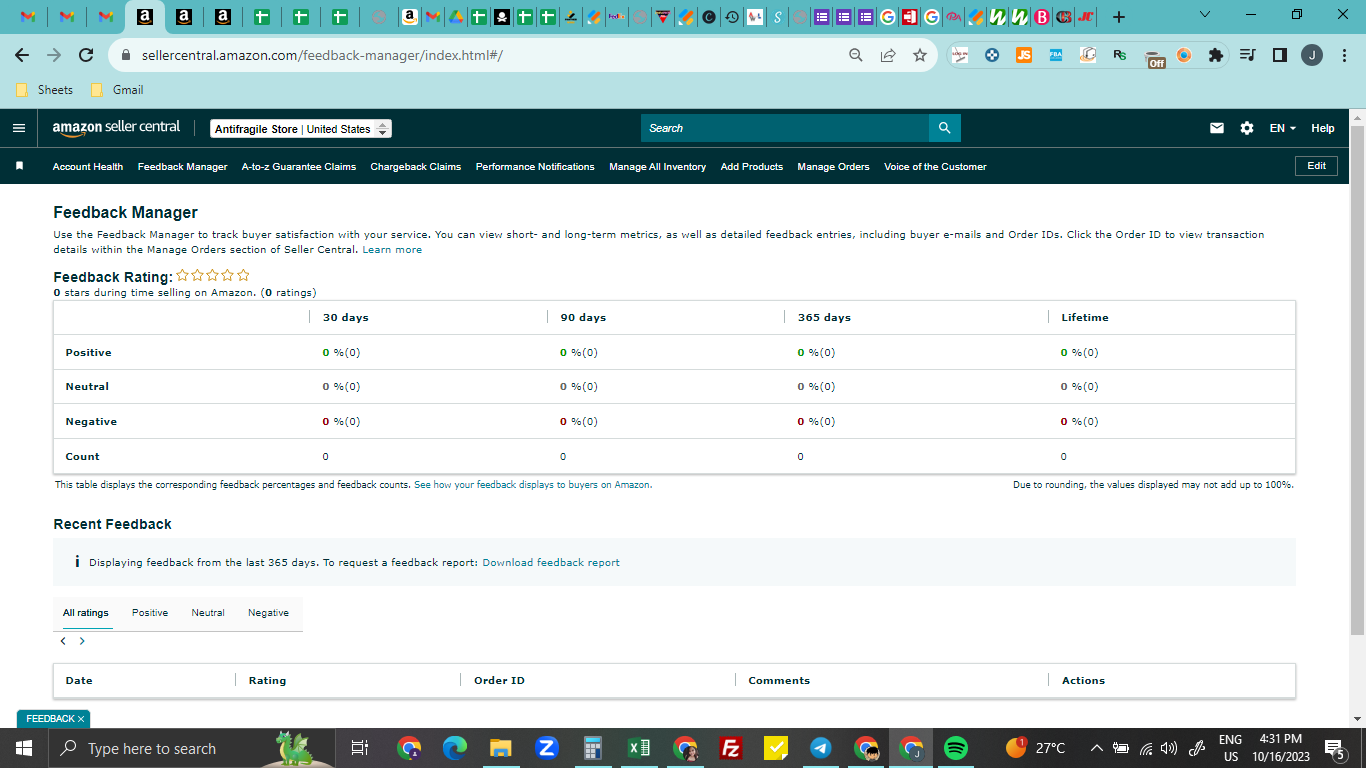Open the Seller Central messages envelope icon
This screenshot has height=768, width=1366.
(x=1217, y=128)
